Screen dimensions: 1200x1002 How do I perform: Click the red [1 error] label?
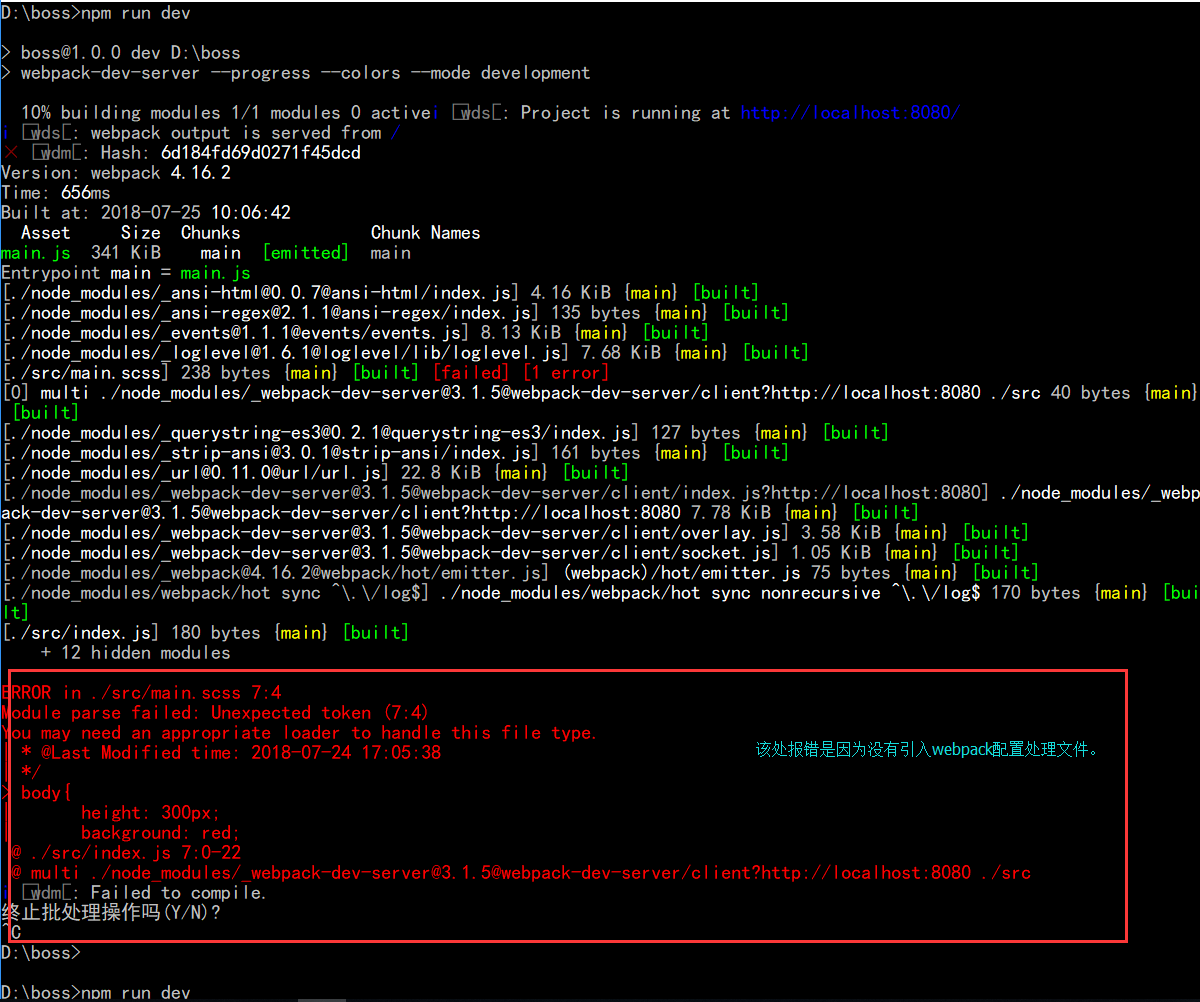(x=563, y=373)
